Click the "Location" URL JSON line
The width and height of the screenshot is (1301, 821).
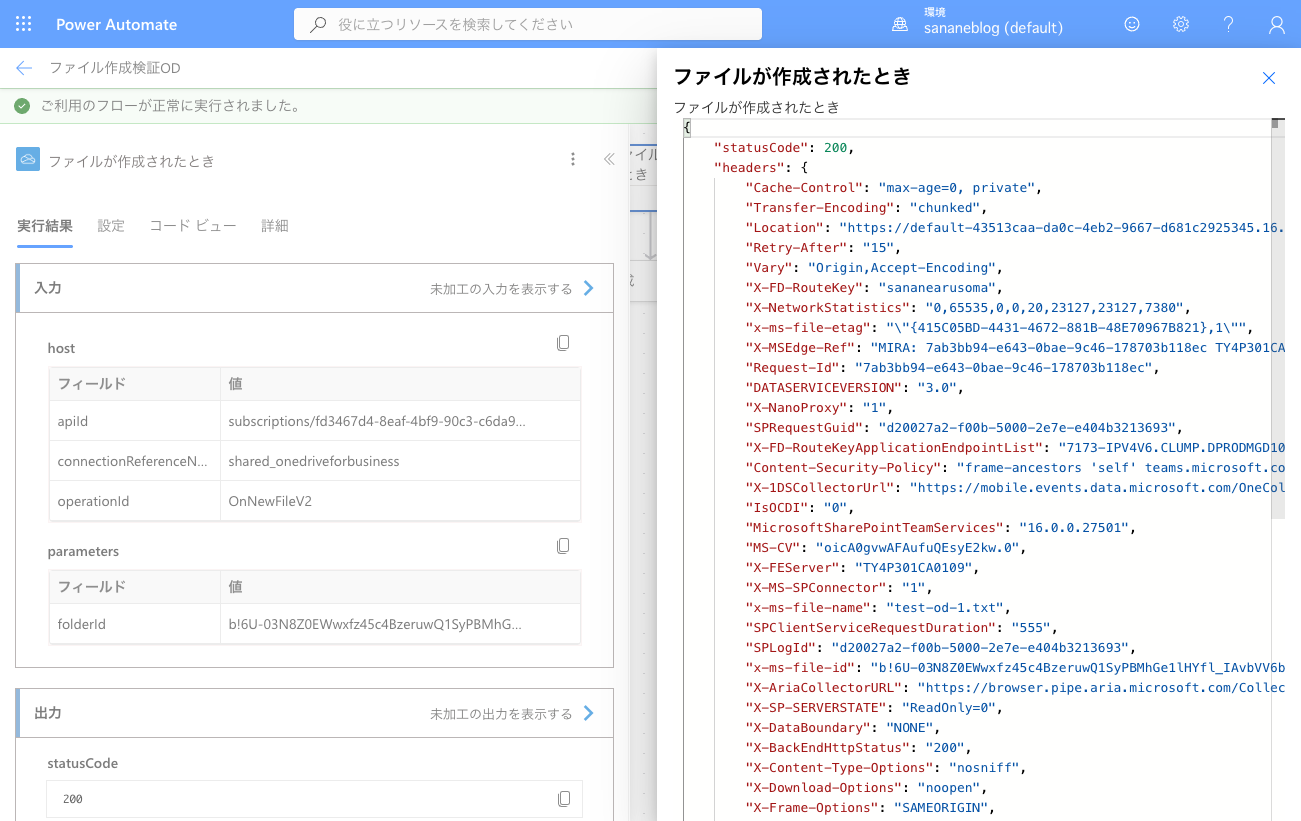1014,227
